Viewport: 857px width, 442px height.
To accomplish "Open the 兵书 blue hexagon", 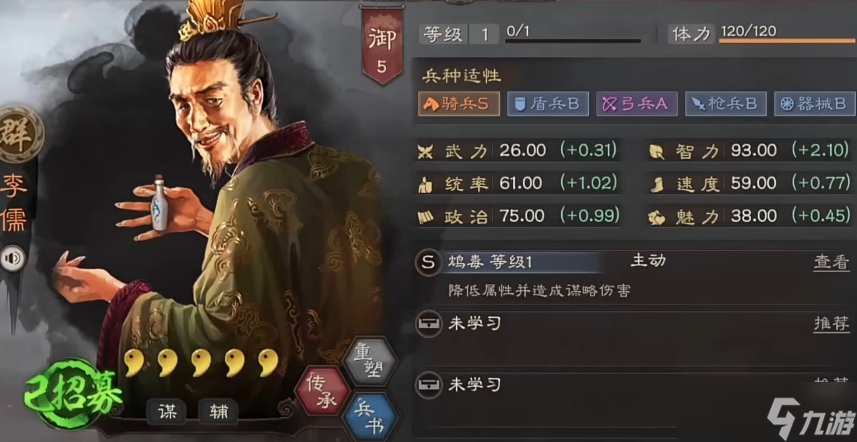I will coord(371,415).
